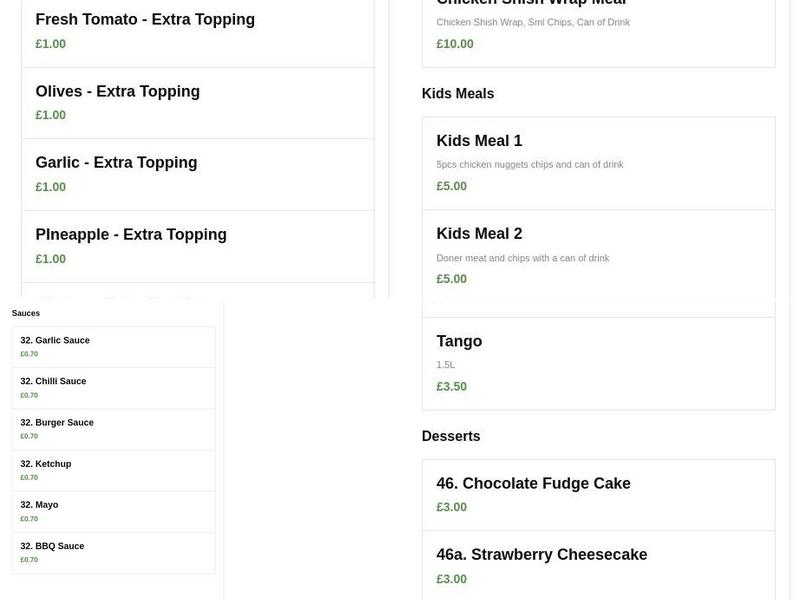Select Kids Meal 1 with chicken nuggets
The image size is (800, 600).
click(x=478, y=140)
